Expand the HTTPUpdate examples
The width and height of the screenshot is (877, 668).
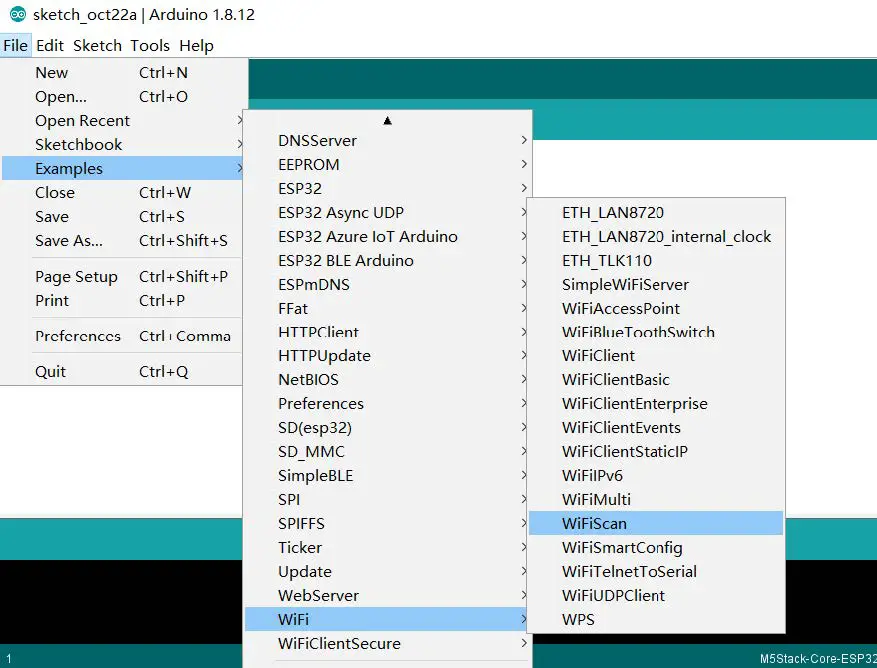tap(388, 356)
